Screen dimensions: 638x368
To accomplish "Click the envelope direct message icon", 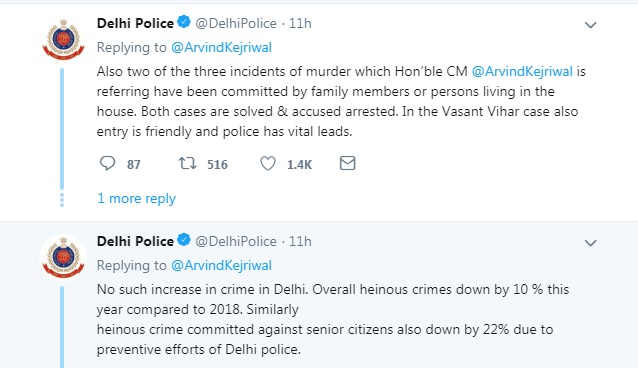I will point(347,163).
